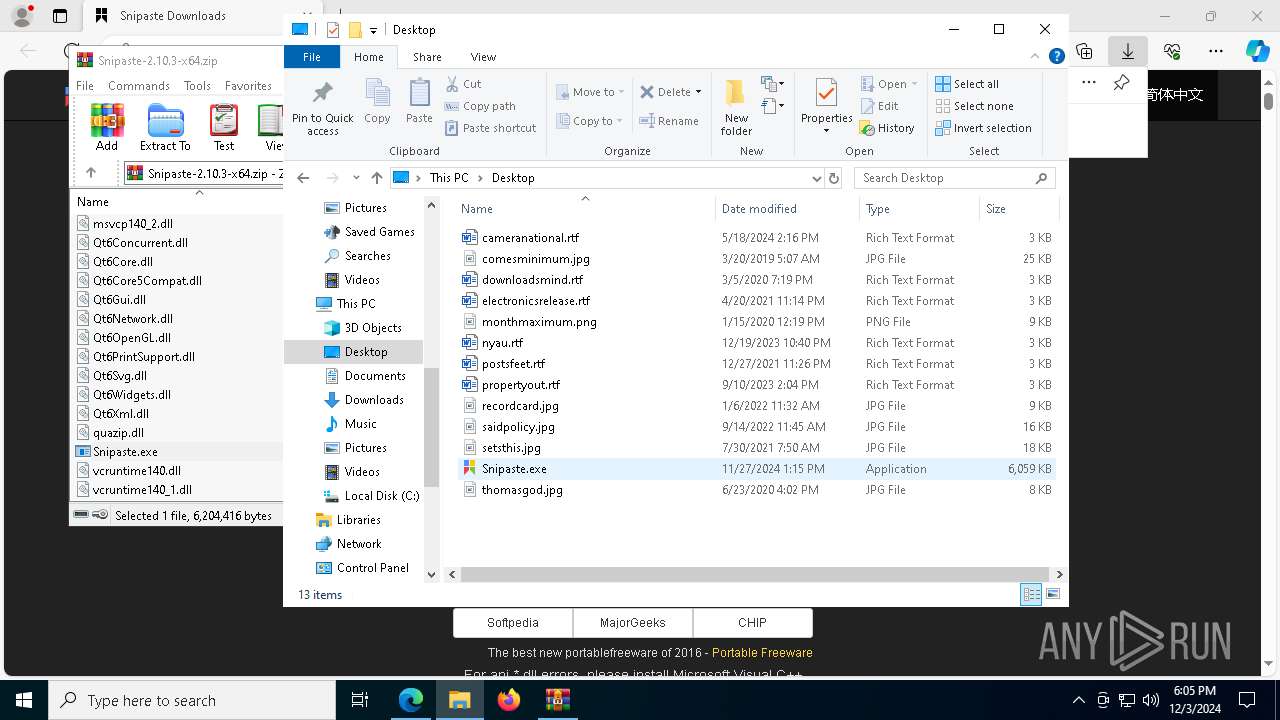
Task: Switch to Large icons view layout
Action: [1052, 595]
